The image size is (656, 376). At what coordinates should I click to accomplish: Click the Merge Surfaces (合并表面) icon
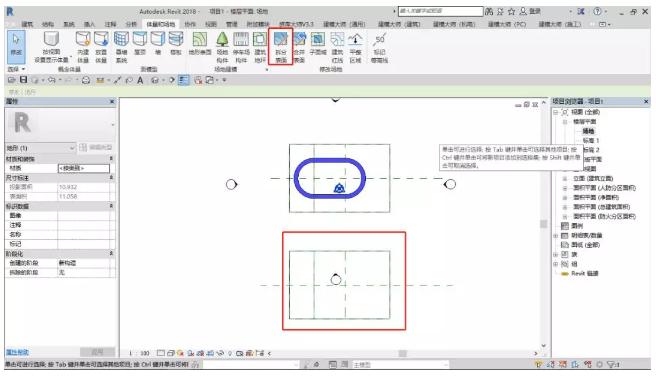299,47
